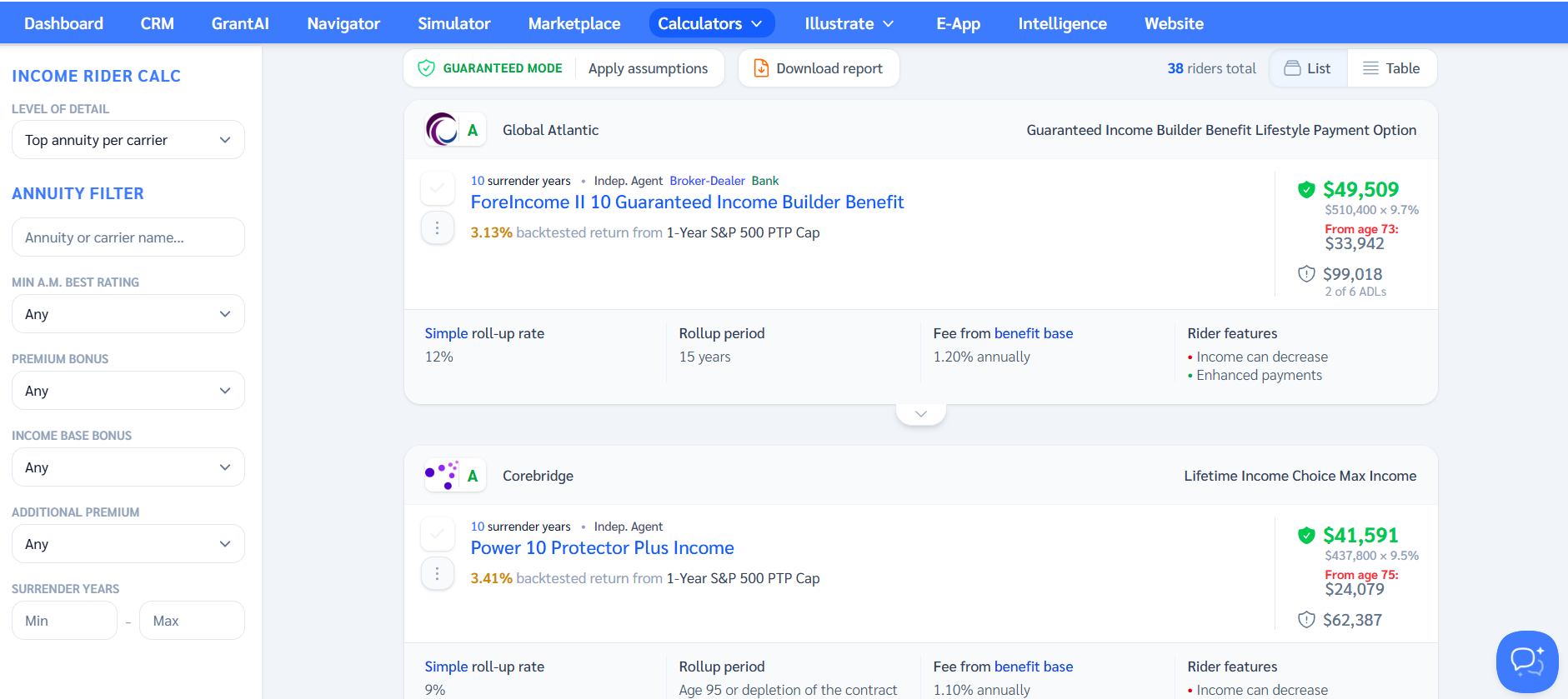Open ForeIncome II 10 Guaranteed Income Builder link

687,202
